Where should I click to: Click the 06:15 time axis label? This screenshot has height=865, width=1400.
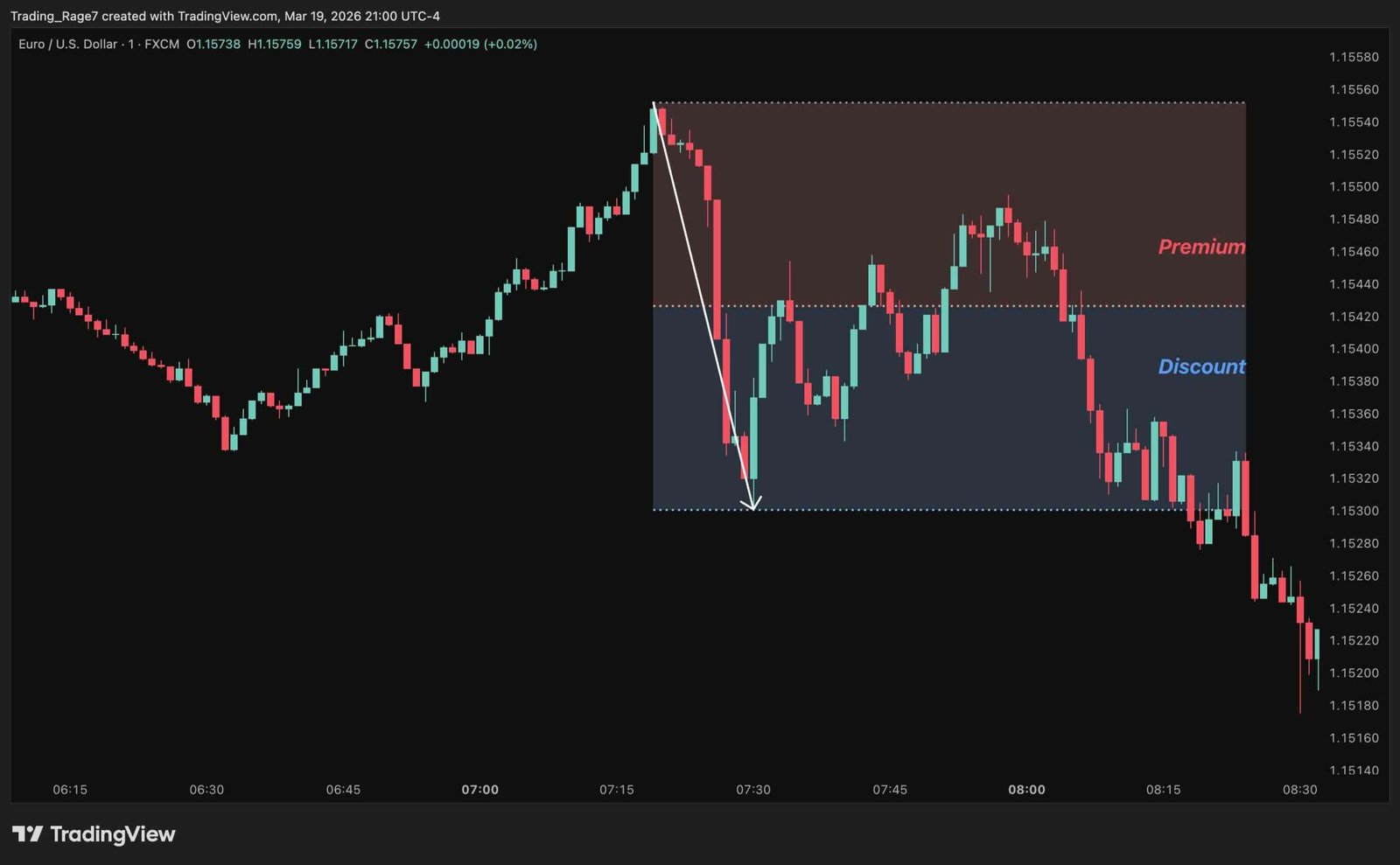pos(70,790)
